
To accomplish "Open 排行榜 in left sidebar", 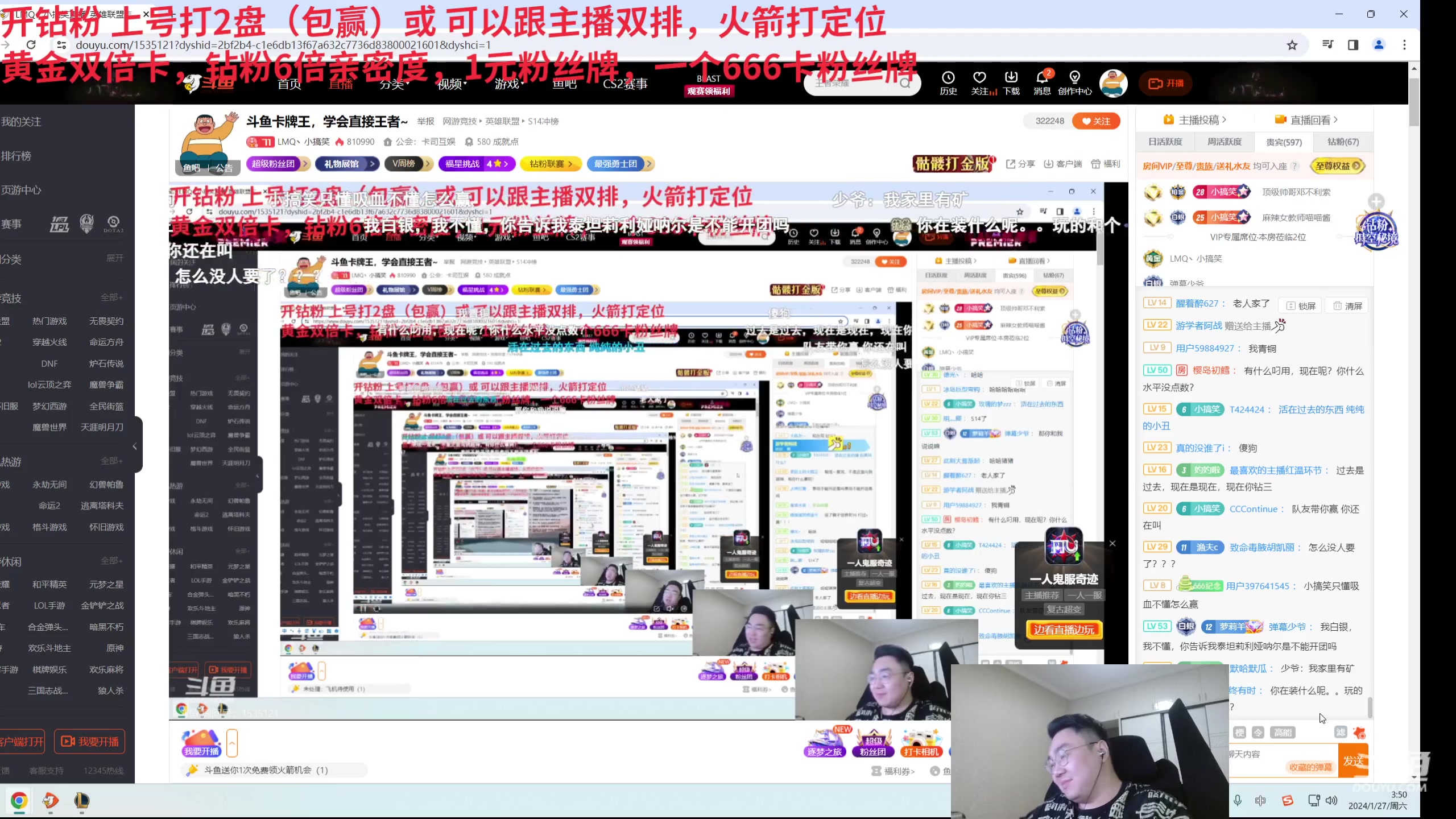I will click(16, 156).
